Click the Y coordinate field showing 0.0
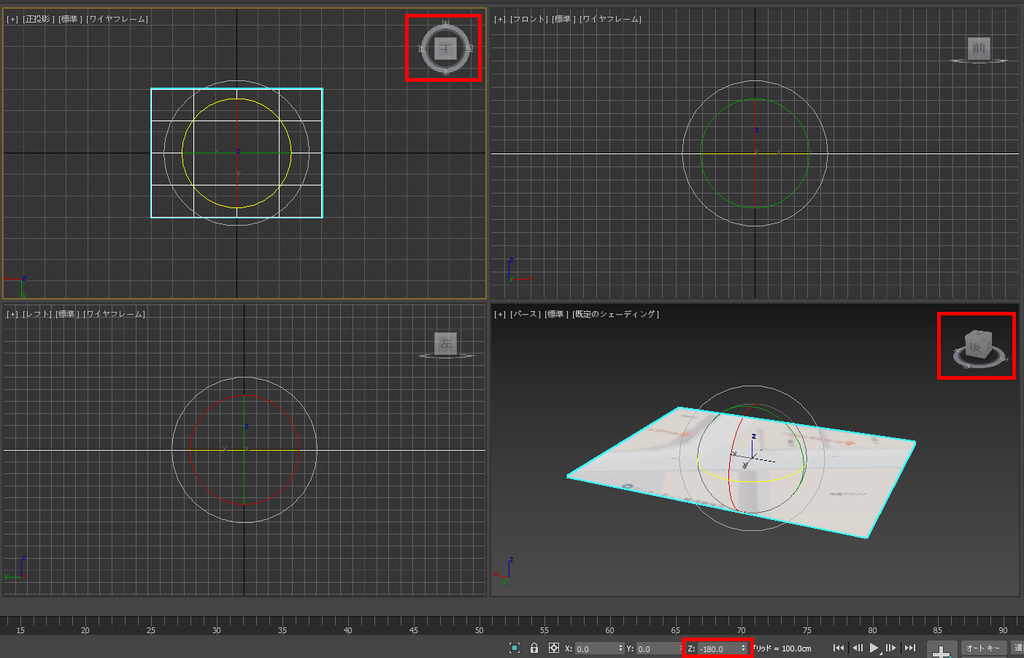 point(660,648)
